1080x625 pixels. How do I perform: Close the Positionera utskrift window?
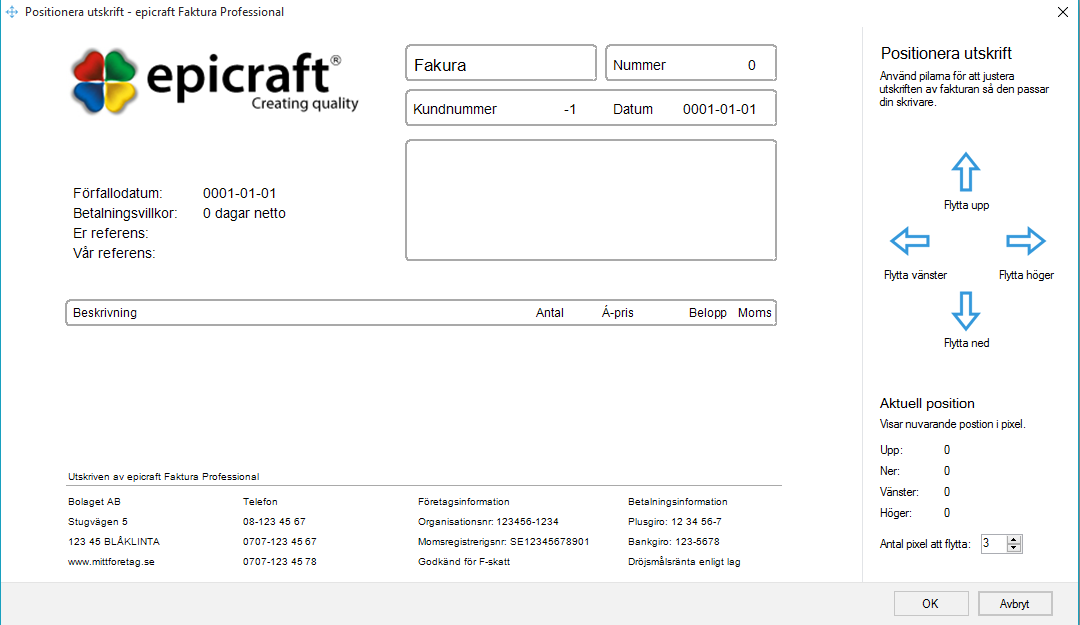point(1063,12)
